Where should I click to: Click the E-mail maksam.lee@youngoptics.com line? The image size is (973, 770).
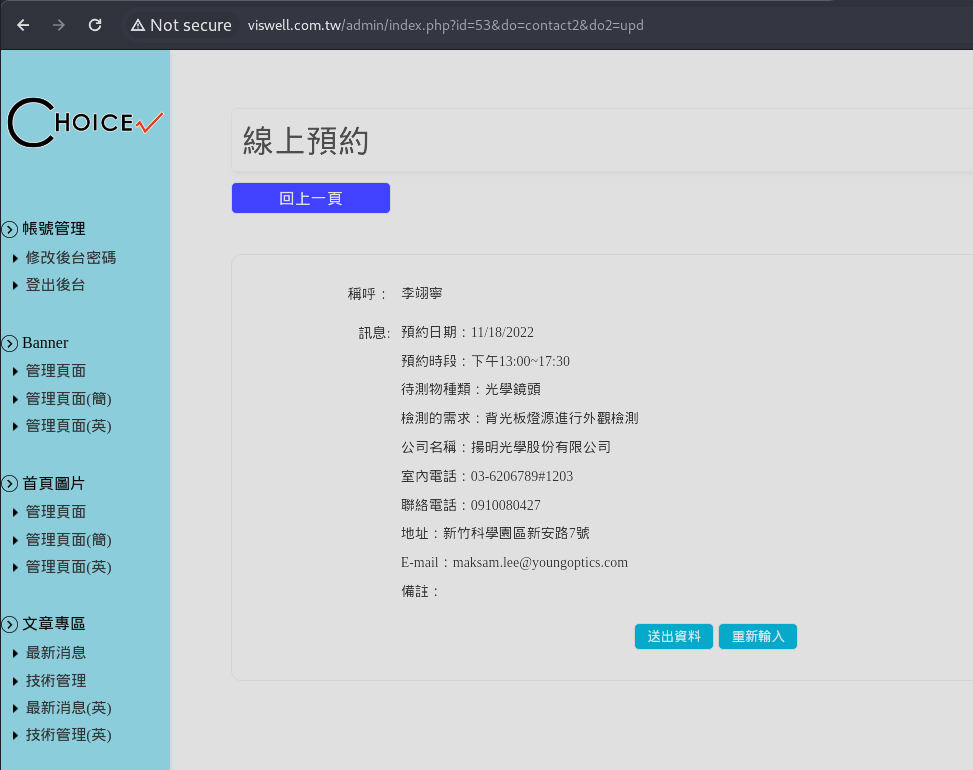(x=514, y=562)
